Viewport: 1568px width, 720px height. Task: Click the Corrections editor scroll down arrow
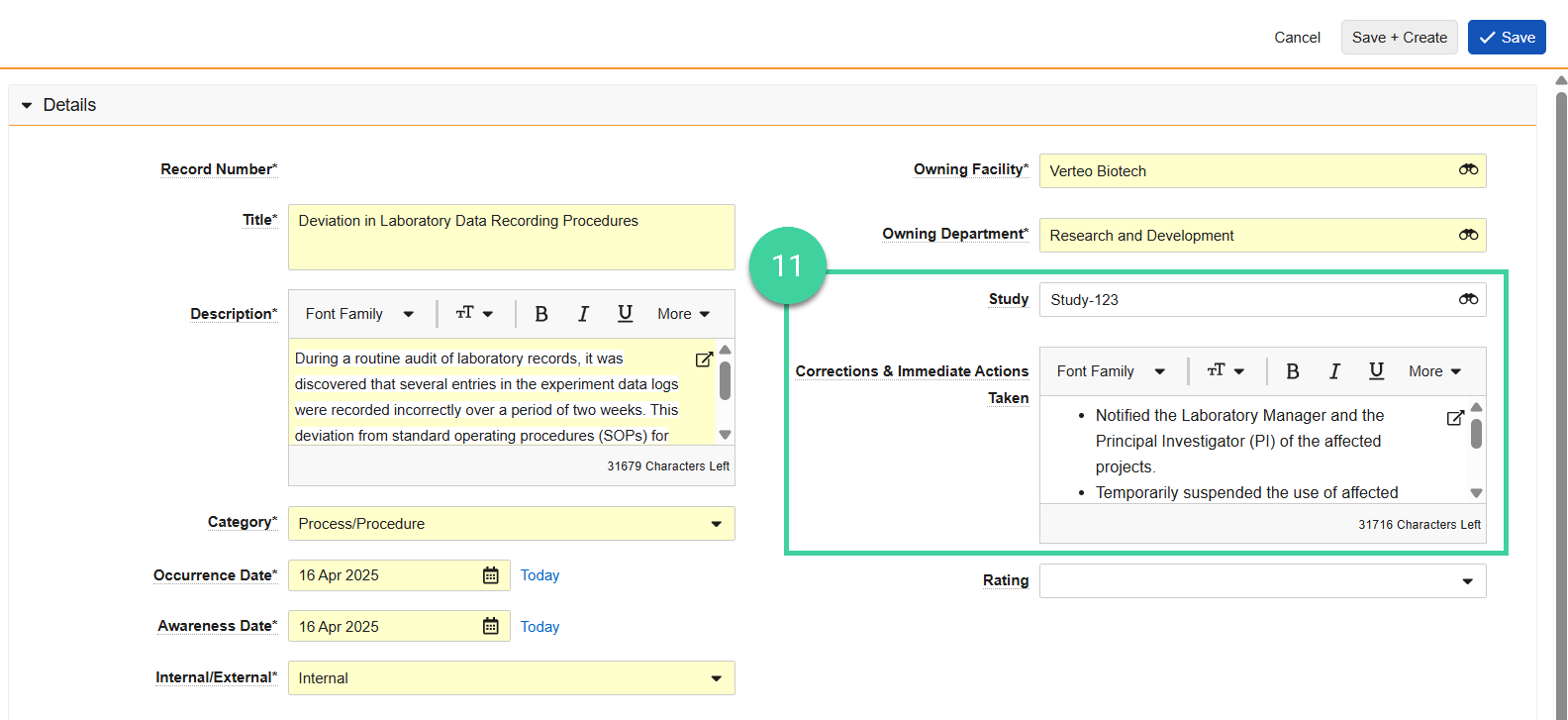coord(1476,493)
